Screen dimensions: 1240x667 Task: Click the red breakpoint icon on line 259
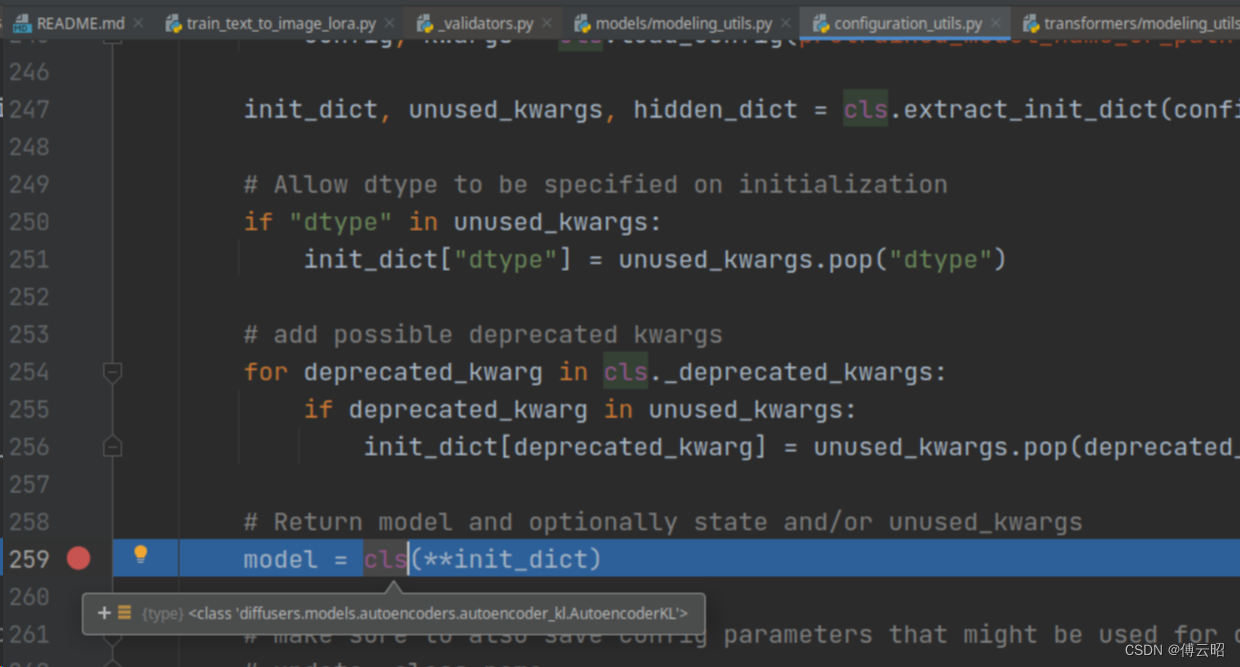point(78,559)
